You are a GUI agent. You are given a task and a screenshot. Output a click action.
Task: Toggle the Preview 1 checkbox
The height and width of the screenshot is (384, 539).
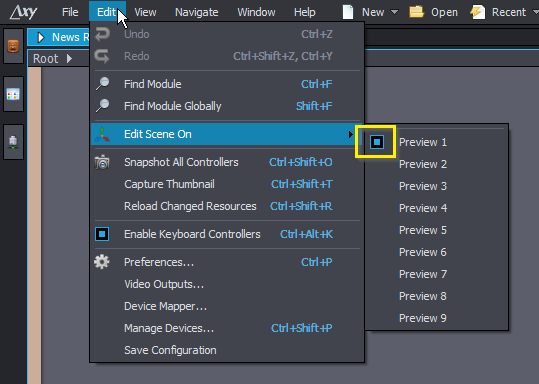pyautogui.click(x=377, y=142)
